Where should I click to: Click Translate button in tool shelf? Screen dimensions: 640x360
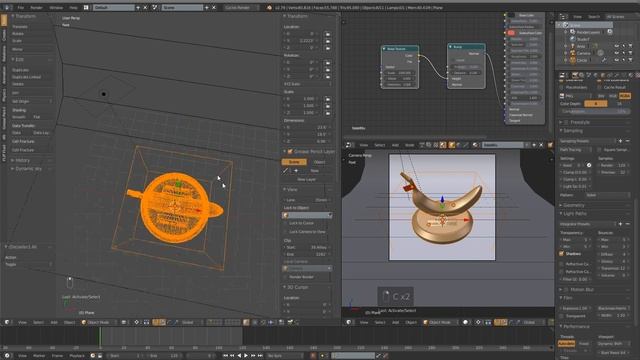coord(31,27)
